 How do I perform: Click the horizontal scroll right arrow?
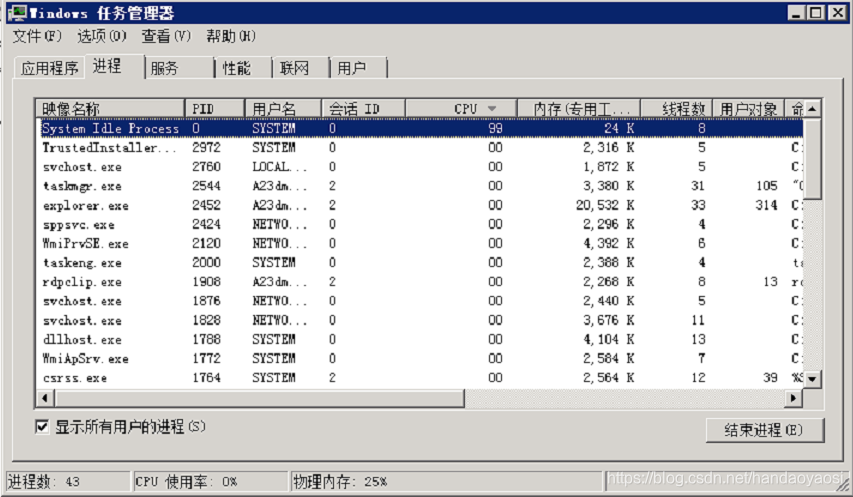[794, 398]
